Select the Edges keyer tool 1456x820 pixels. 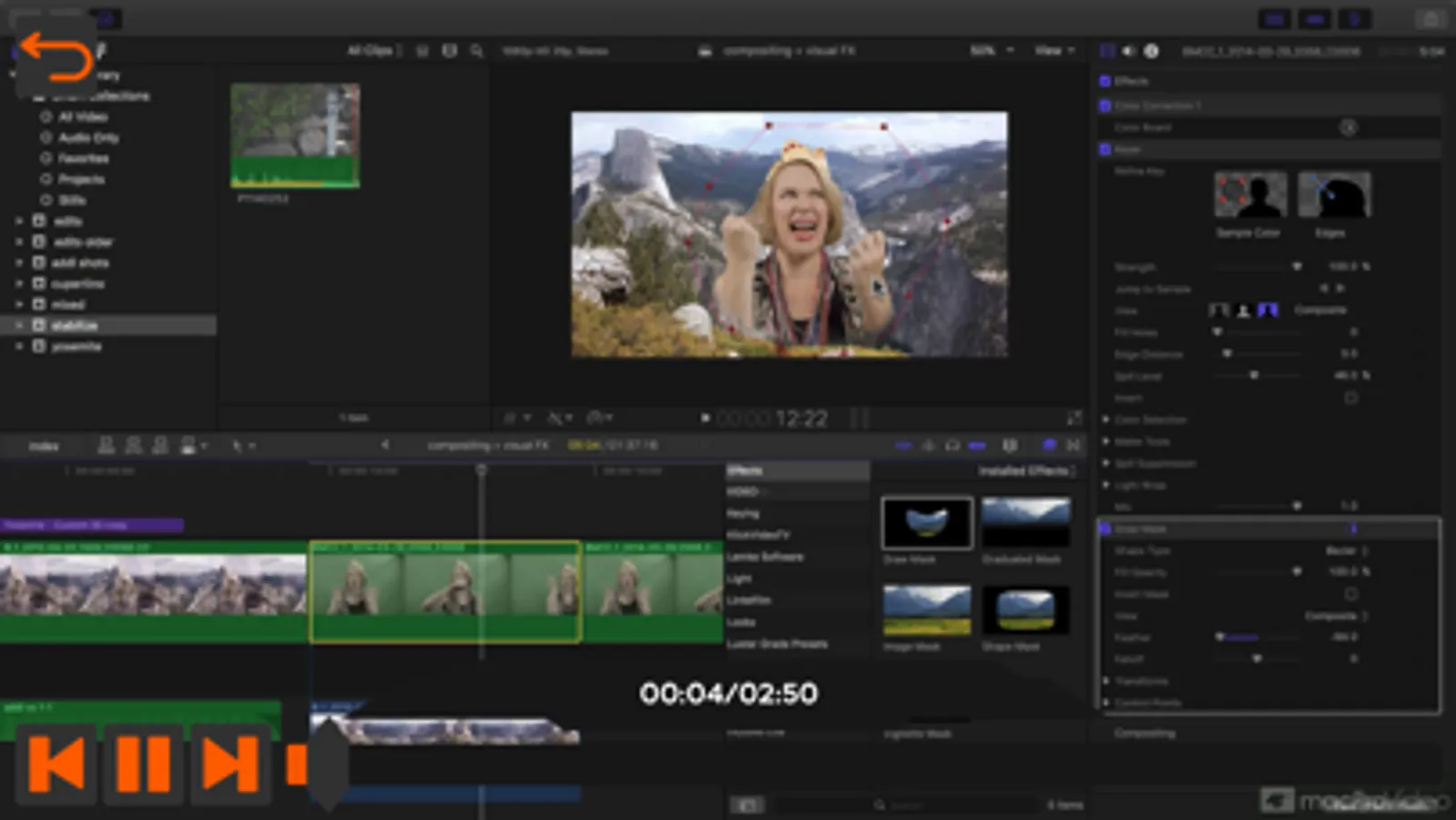(1333, 195)
